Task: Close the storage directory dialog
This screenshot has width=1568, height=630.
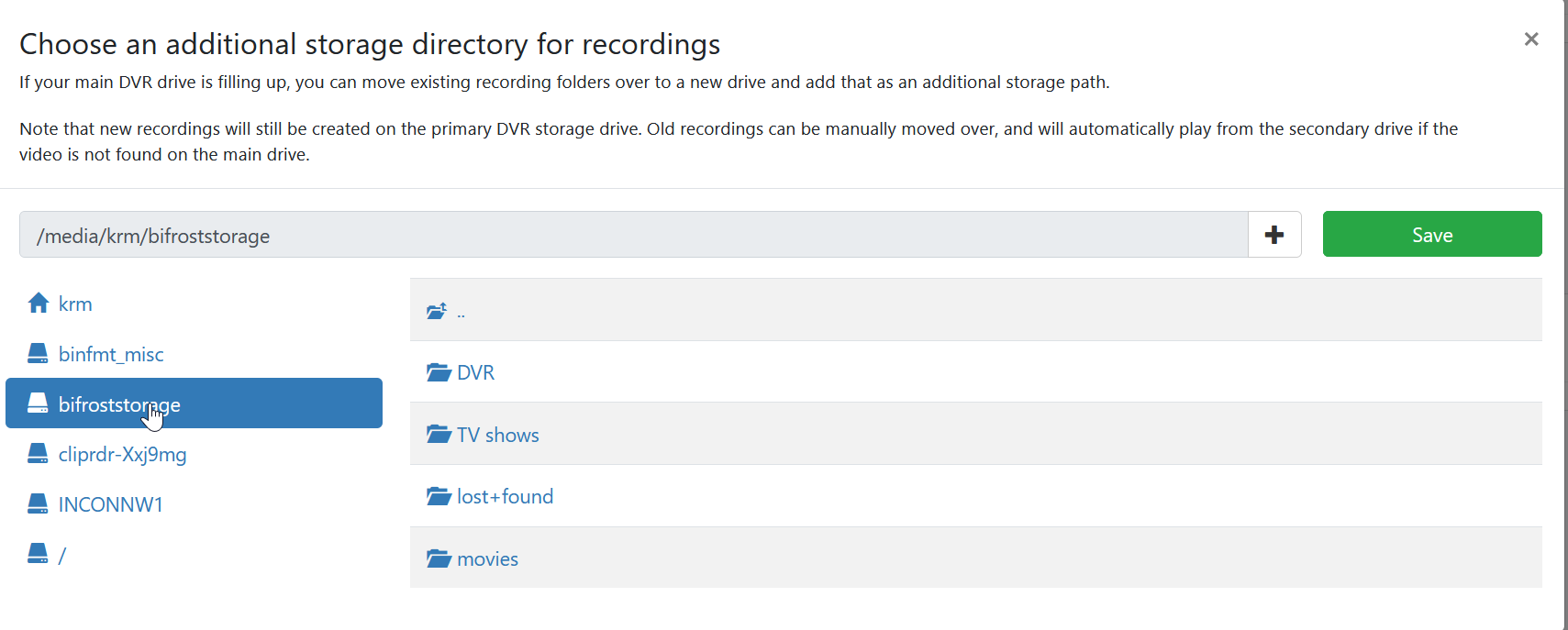Action: coord(1530,39)
